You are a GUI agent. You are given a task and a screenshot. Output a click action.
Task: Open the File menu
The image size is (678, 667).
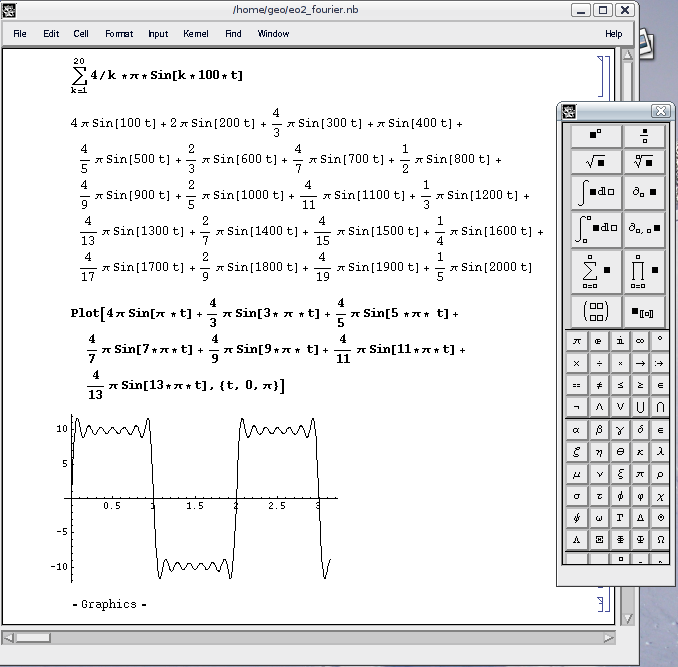(x=20, y=34)
